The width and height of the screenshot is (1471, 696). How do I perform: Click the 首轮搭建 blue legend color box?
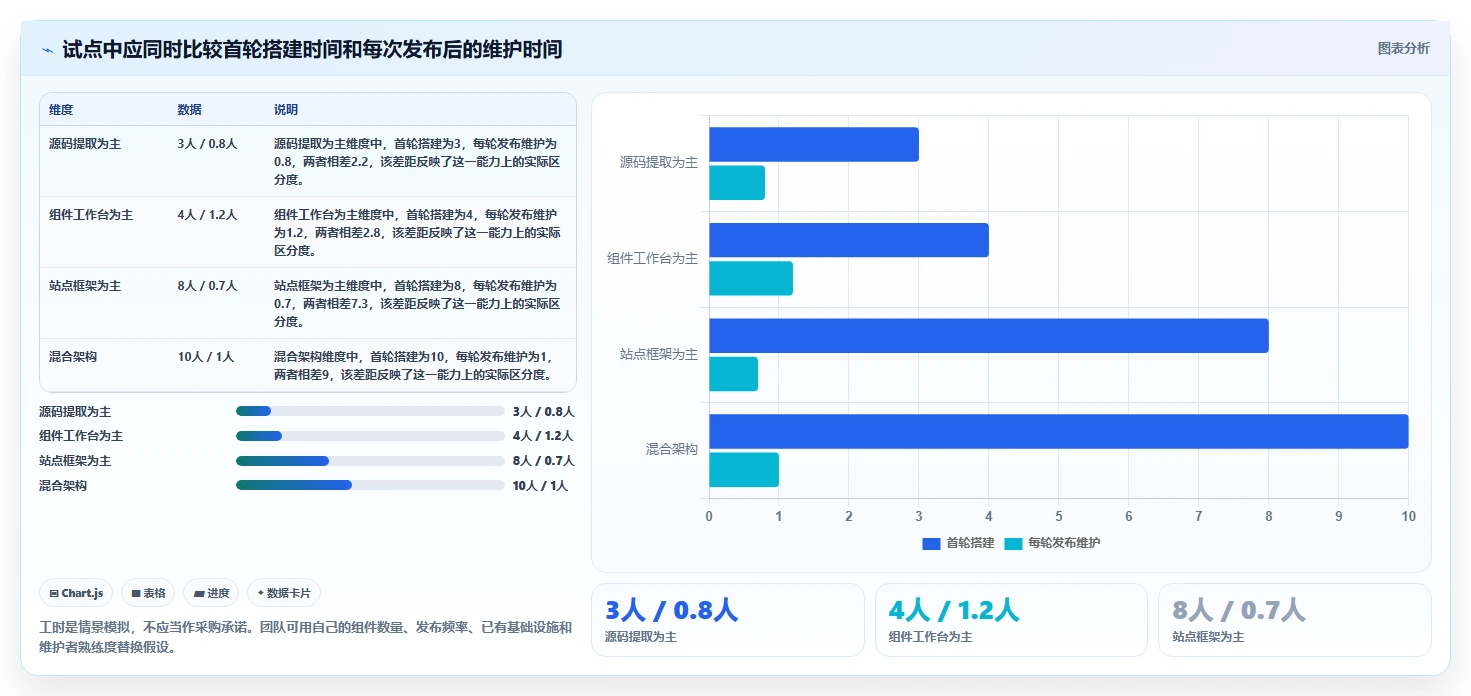[x=931, y=543]
